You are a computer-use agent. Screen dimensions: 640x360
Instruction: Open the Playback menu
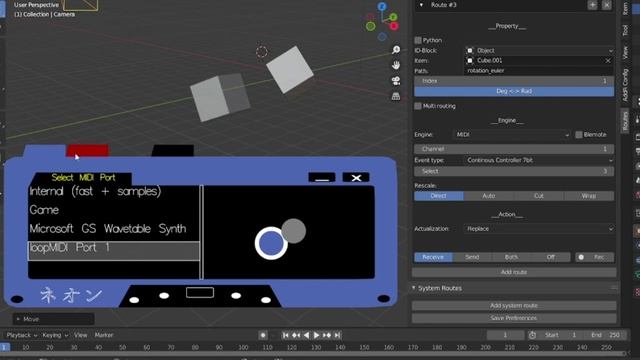(x=22, y=335)
